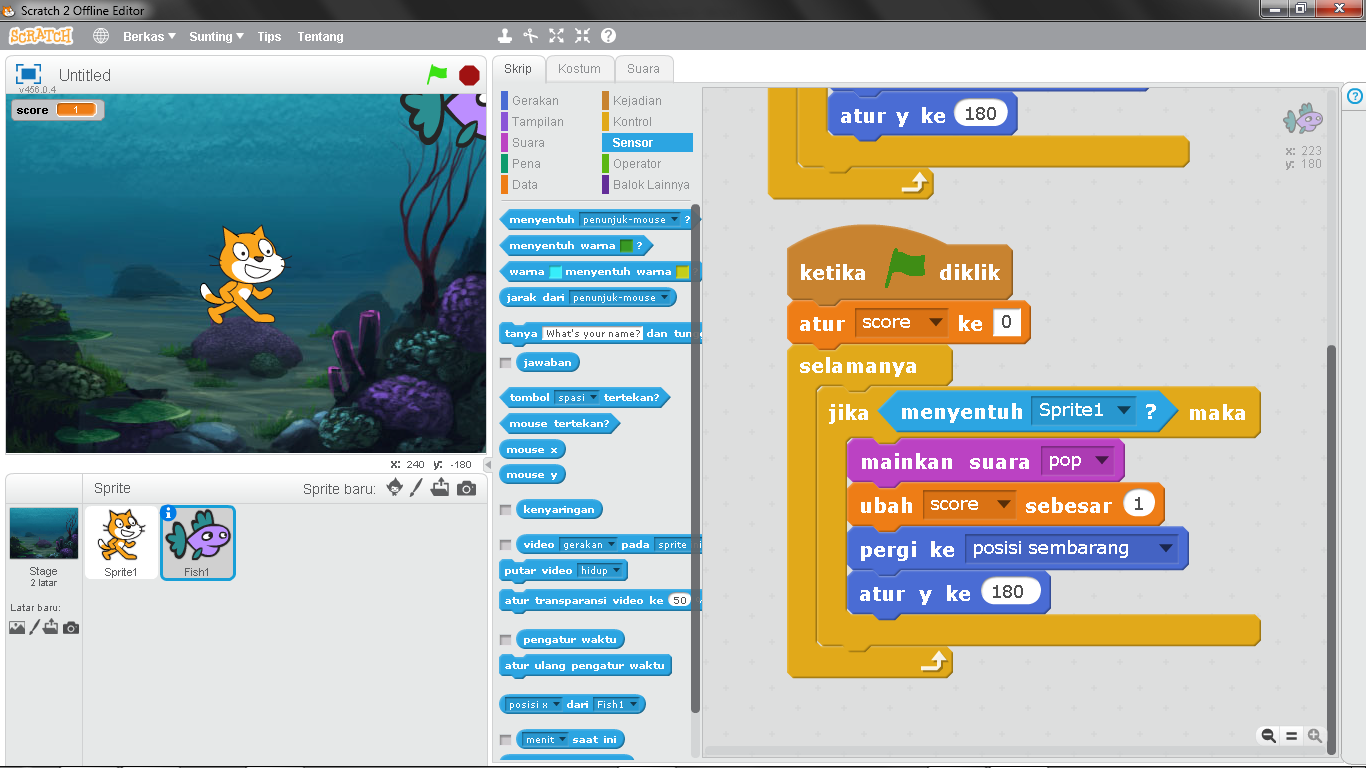This screenshot has height=768, width=1366.
Task: Select the Fish1 sprite thumbnail
Action: (x=197, y=542)
